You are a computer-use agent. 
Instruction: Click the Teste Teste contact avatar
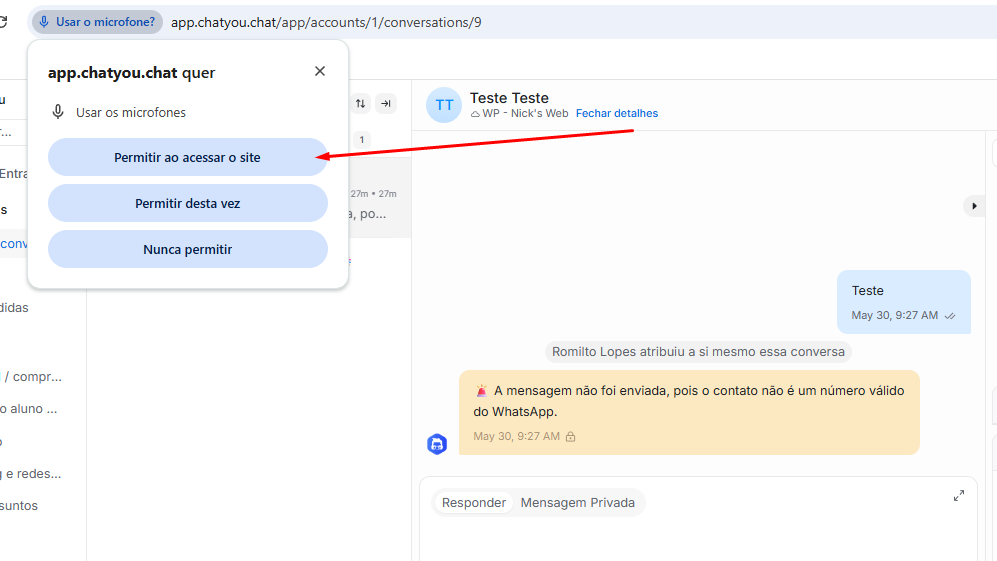[444, 105]
